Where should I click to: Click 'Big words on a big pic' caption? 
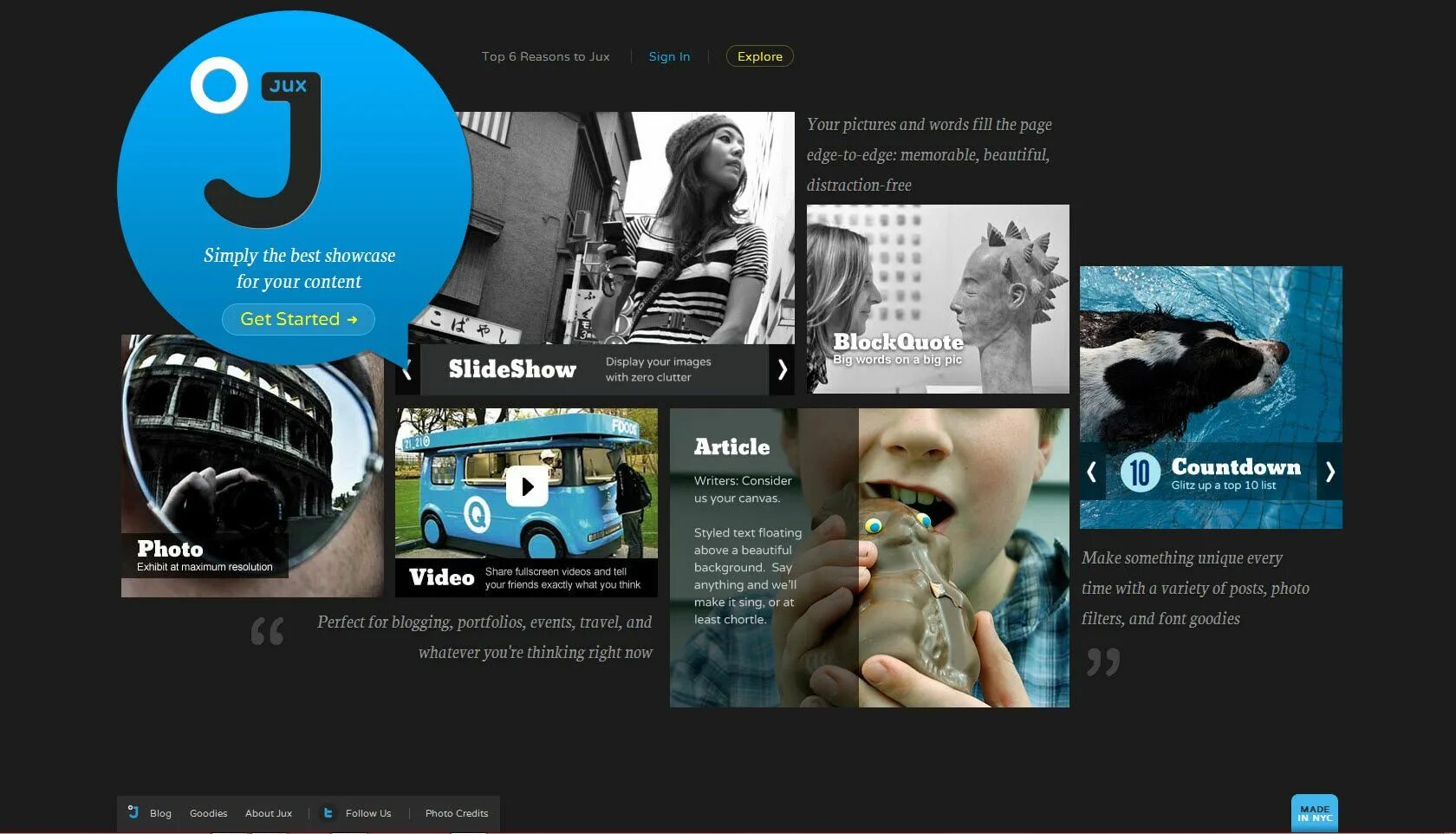[897, 360]
